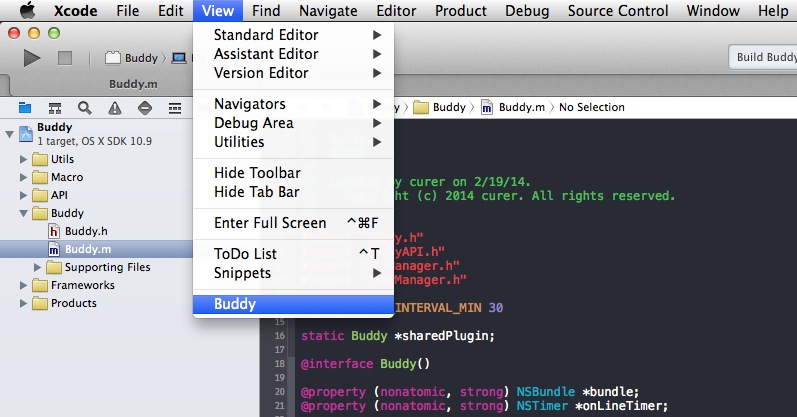Click the Macro folder icon
Image resolution: width=797 pixels, height=417 pixels.
click(x=40, y=177)
